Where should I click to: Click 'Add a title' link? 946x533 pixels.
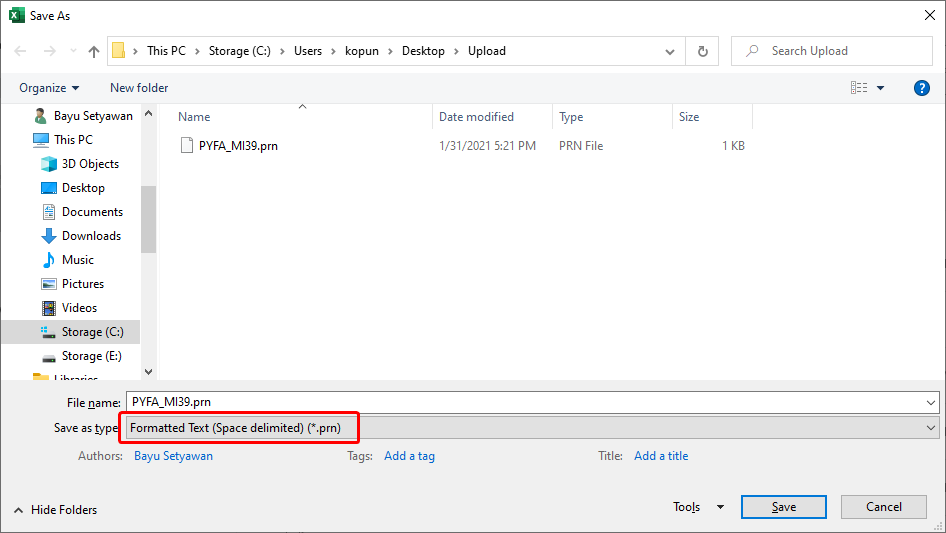coord(661,456)
